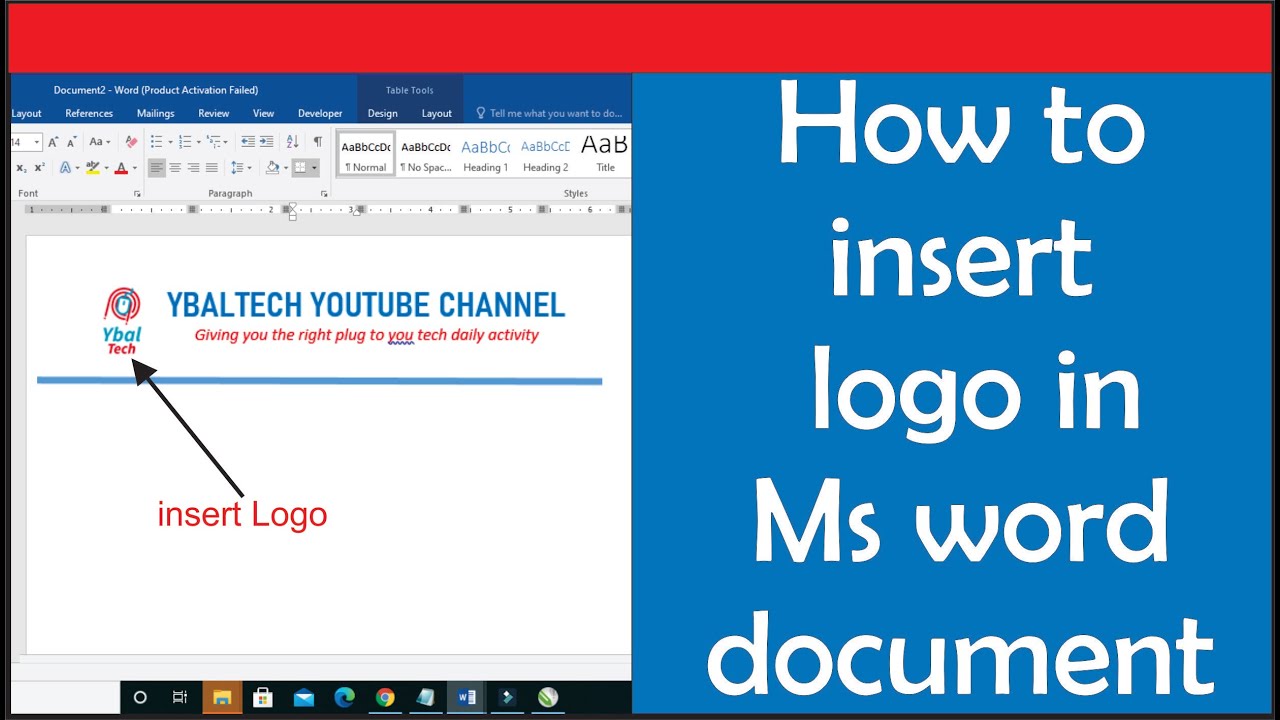Open Google Chrome from the taskbar
Image resolution: width=1280 pixels, height=720 pixels.
click(385, 697)
